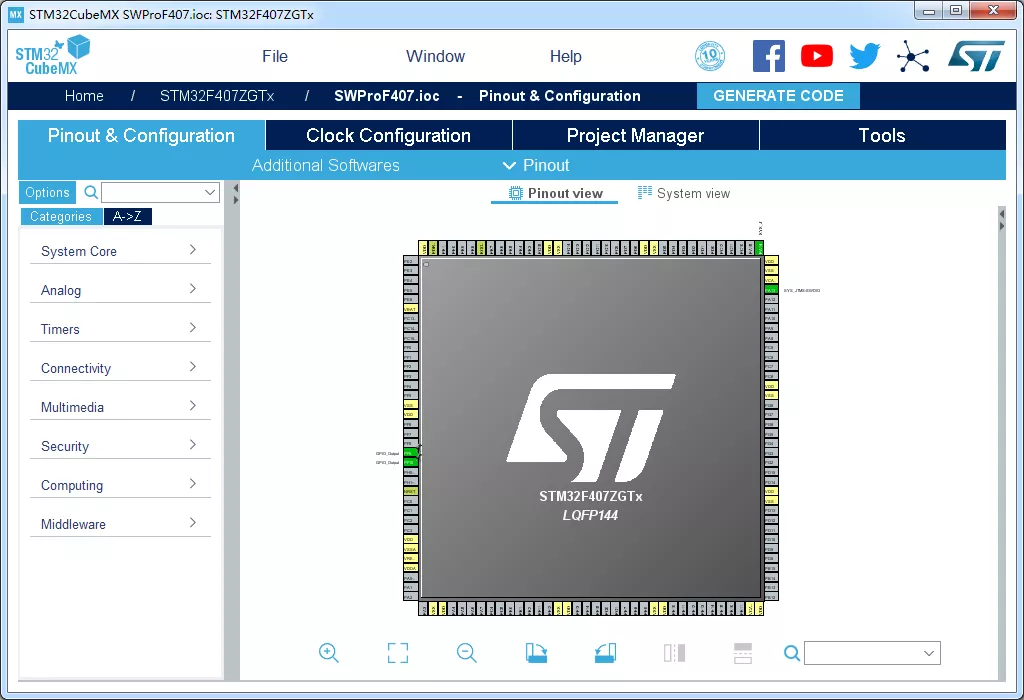
Task: Click the Options button
Action: click(x=47, y=193)
